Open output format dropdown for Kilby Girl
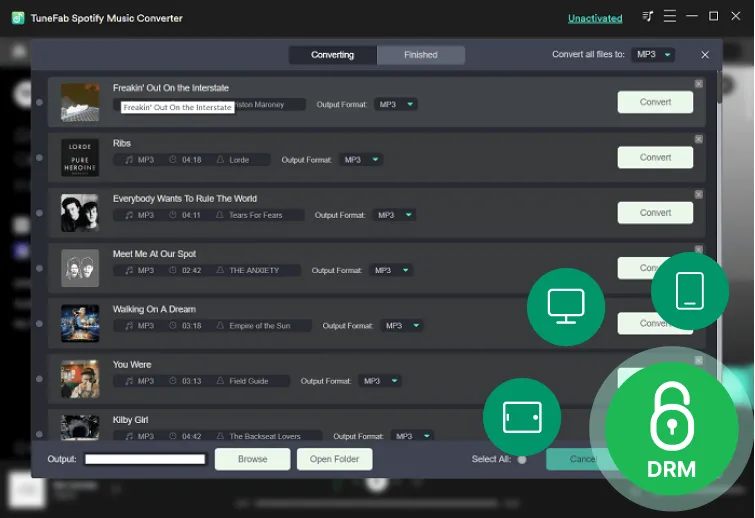 (x=412, y=436)
